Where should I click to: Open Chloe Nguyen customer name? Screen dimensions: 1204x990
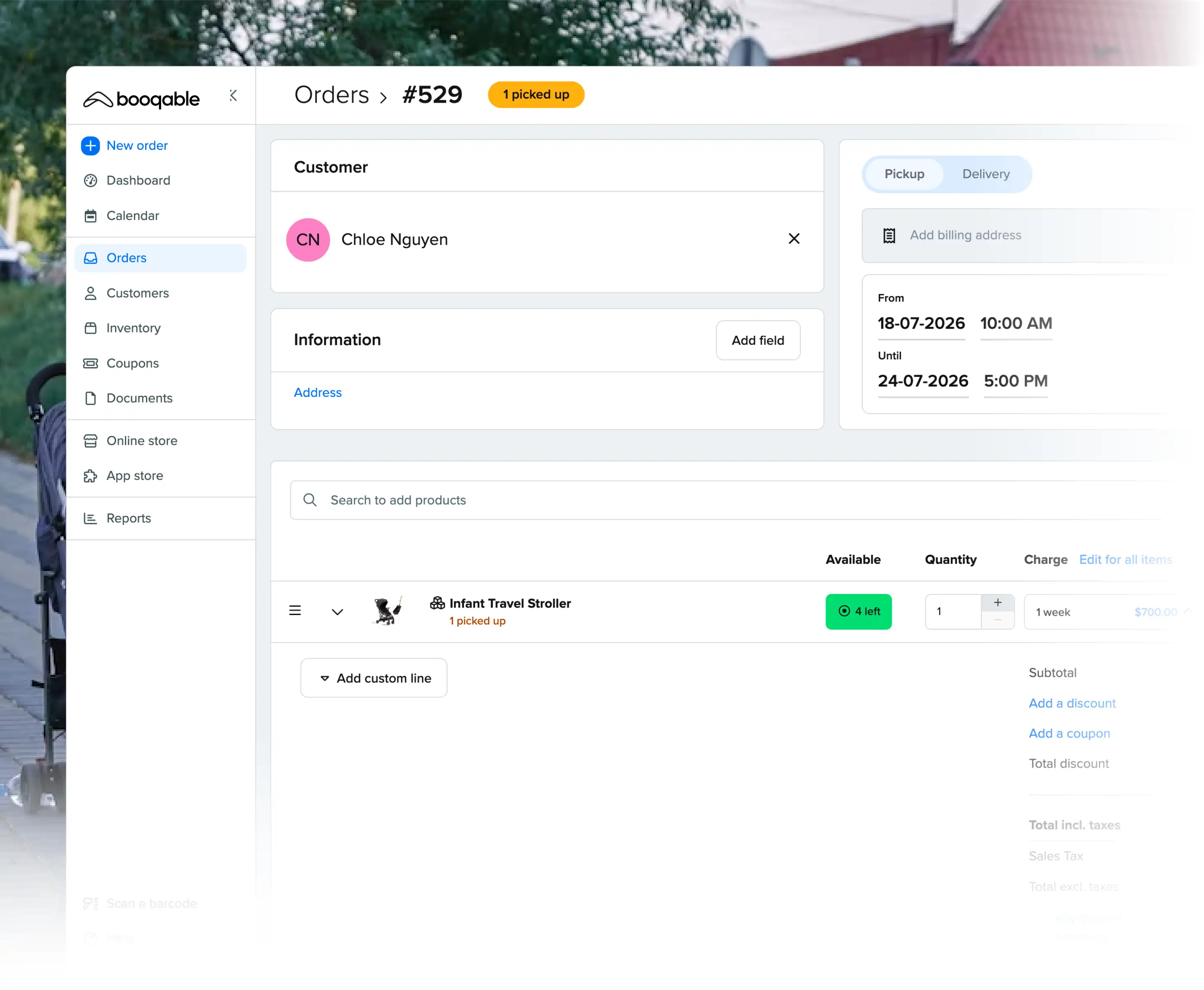tap(395, 240)
